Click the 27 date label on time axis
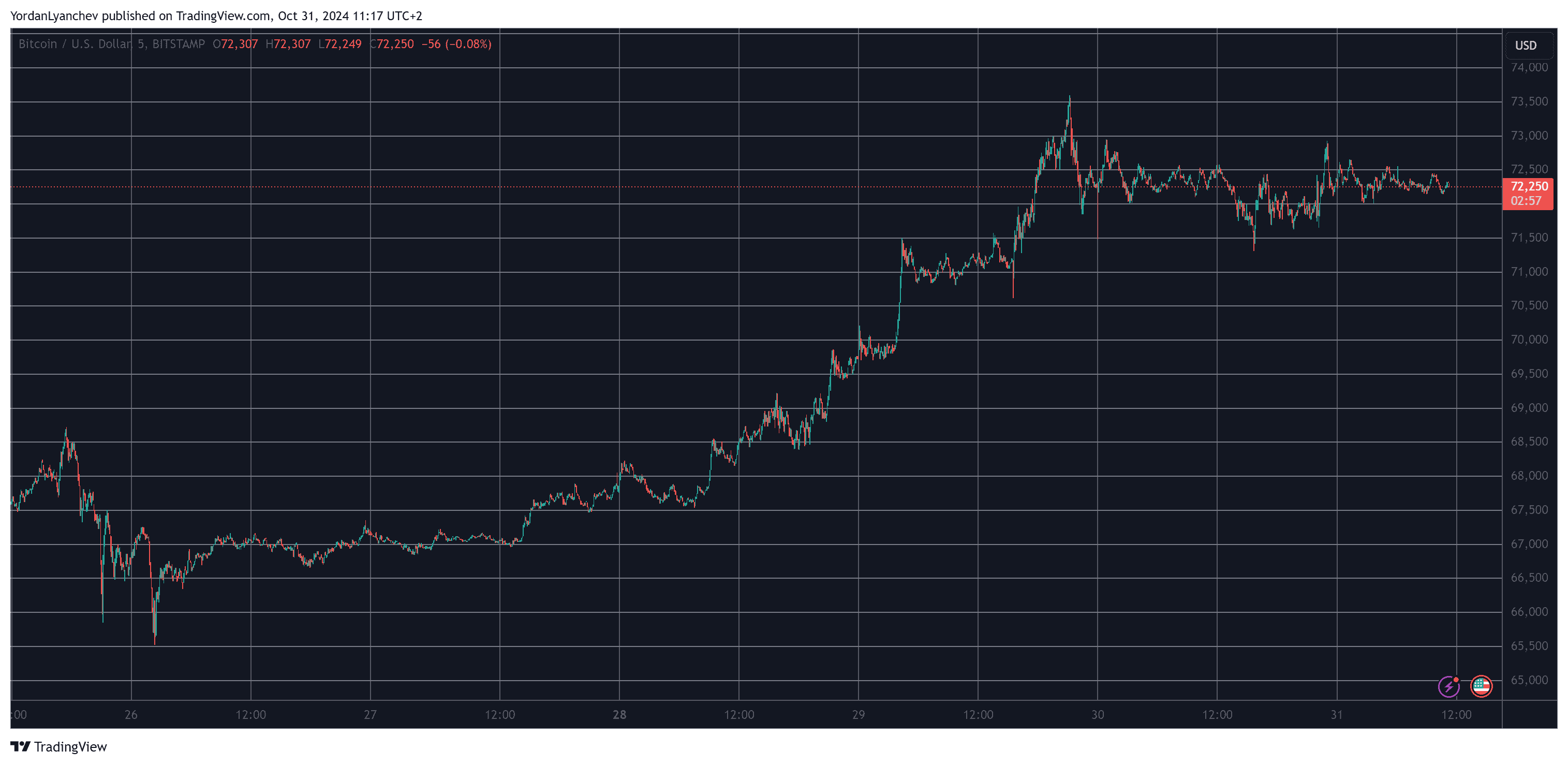 (x=370, y=714)
